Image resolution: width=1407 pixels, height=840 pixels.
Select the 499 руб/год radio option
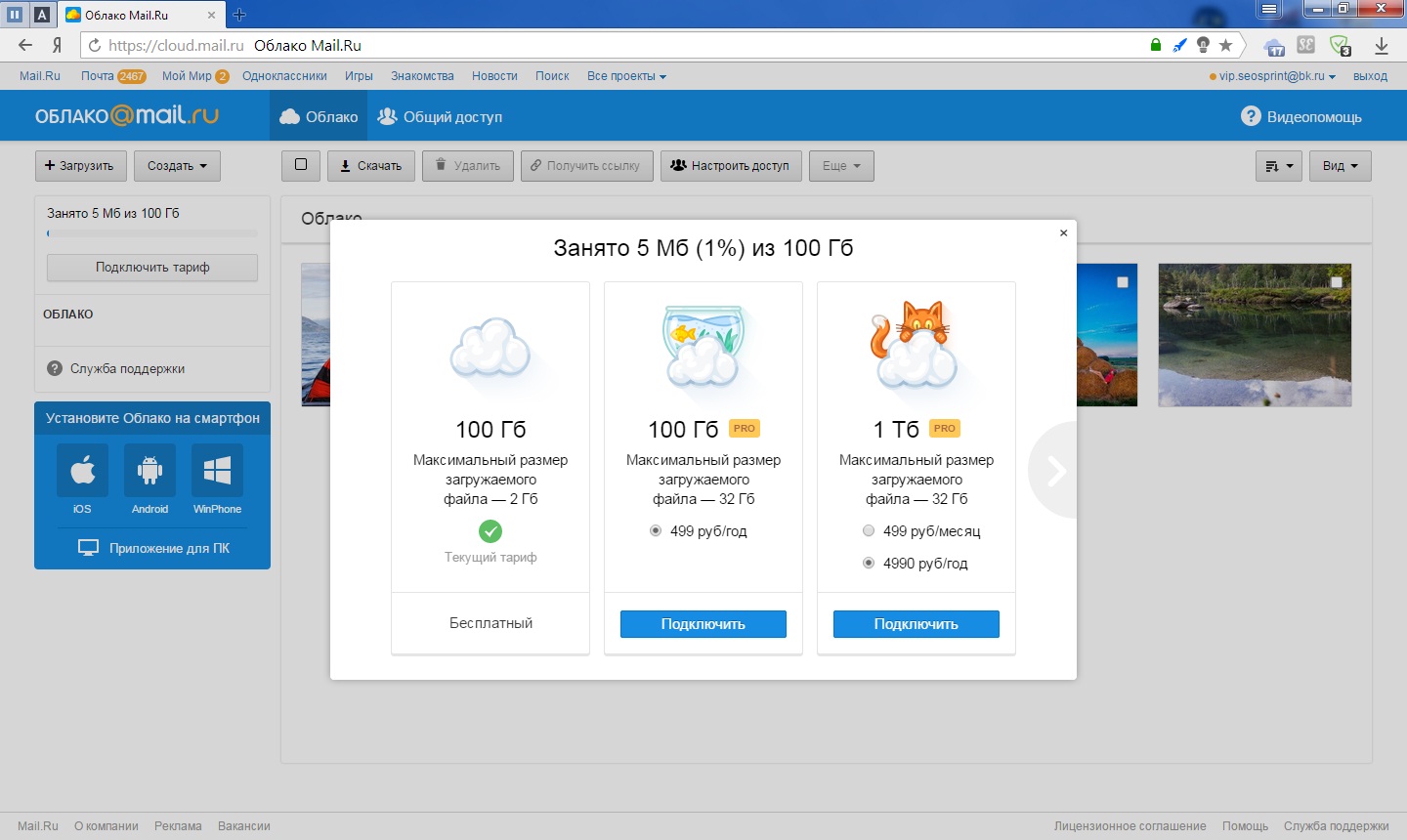point(656,530)
